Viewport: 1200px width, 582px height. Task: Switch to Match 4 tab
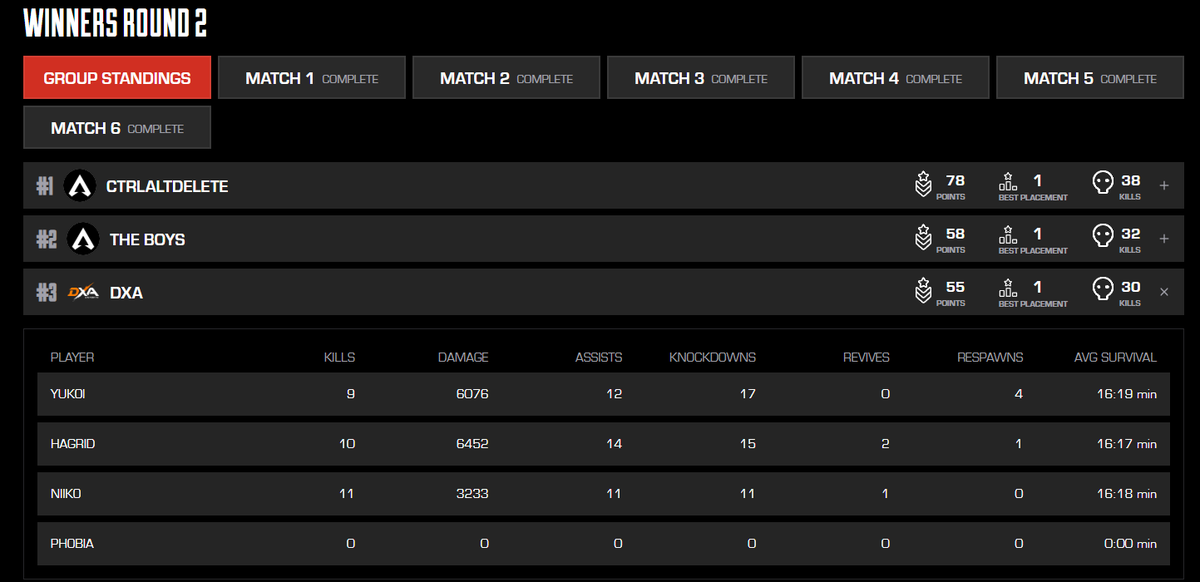click(895, 78)
